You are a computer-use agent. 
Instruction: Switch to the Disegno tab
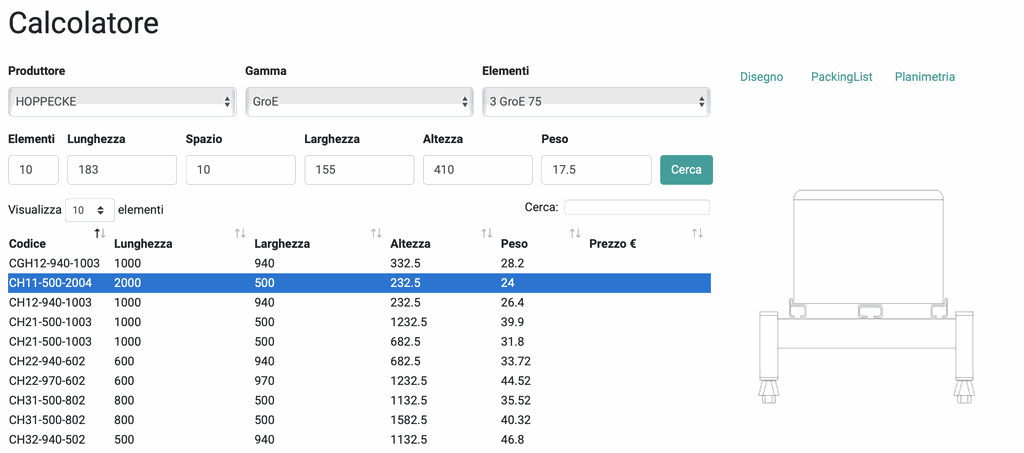coord(761,77)
